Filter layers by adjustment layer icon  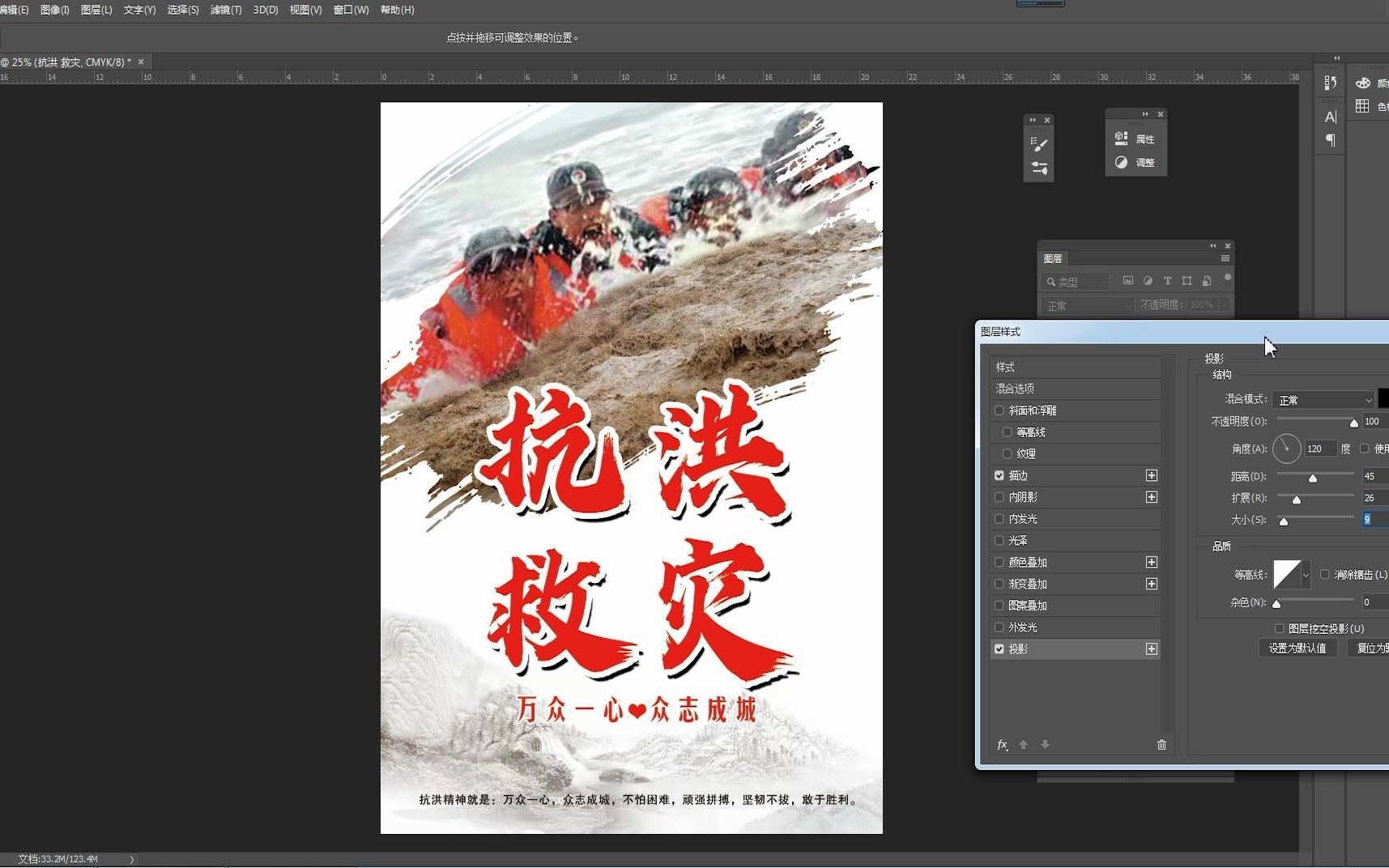pyautogui.click(x=1148, y=281)
